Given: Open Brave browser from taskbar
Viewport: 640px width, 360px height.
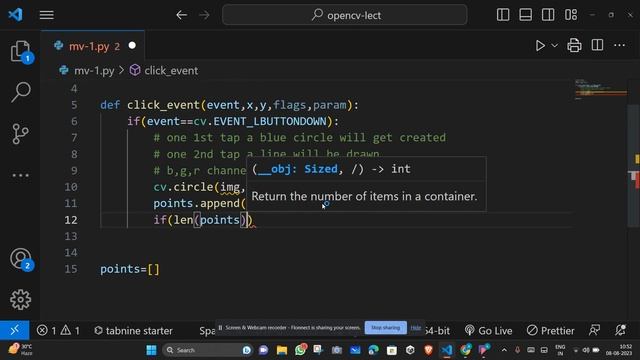Looking at the screenshot, I should pos(428,350).
